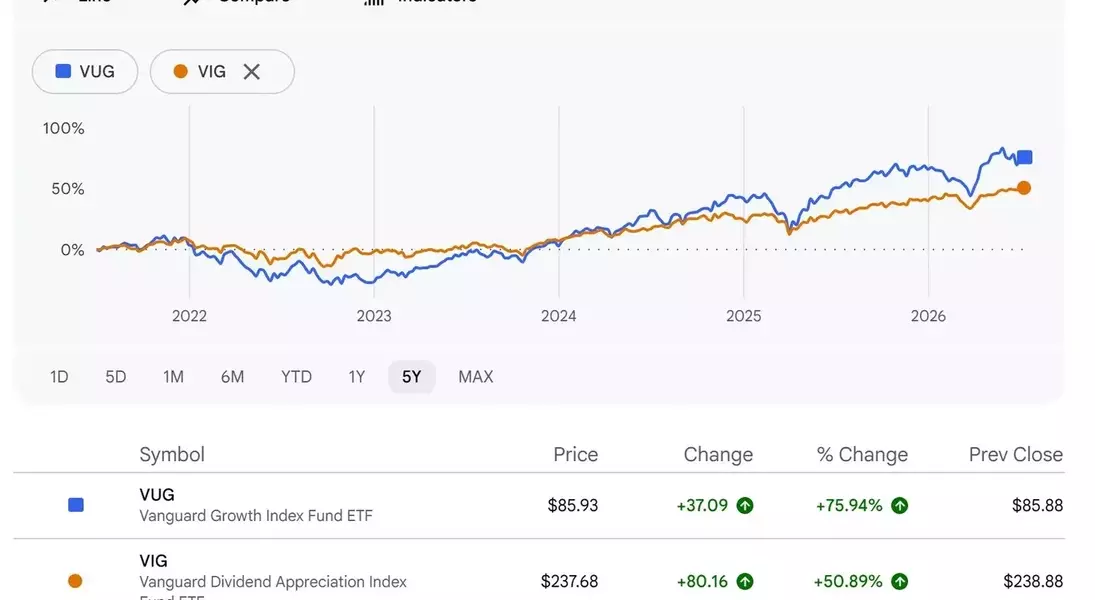The height and width of the screenshot is (600, 1095).
Task: Click 0% label on y-axis
Action: pos(73,250)
